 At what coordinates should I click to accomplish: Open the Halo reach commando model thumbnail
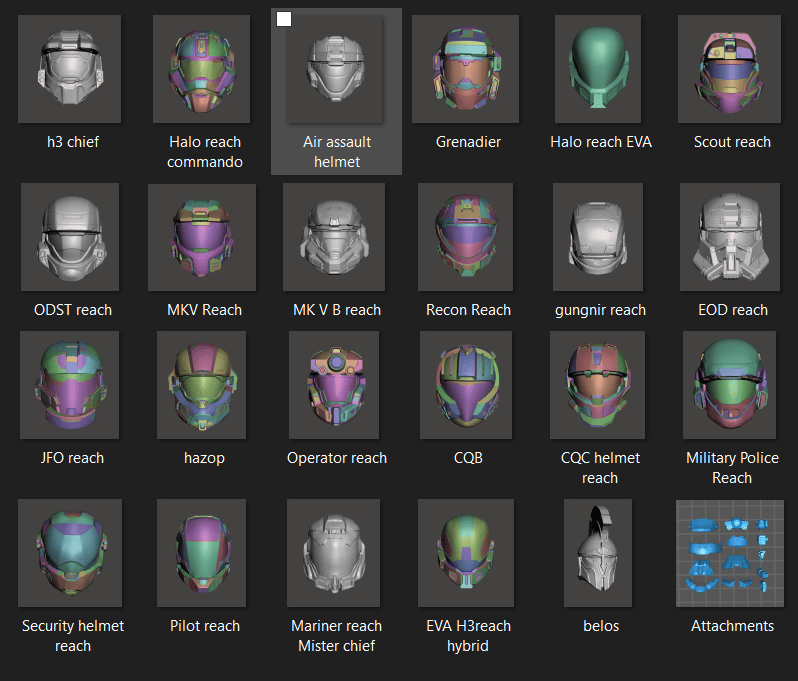pyautogui.click(x=202, y=69)
